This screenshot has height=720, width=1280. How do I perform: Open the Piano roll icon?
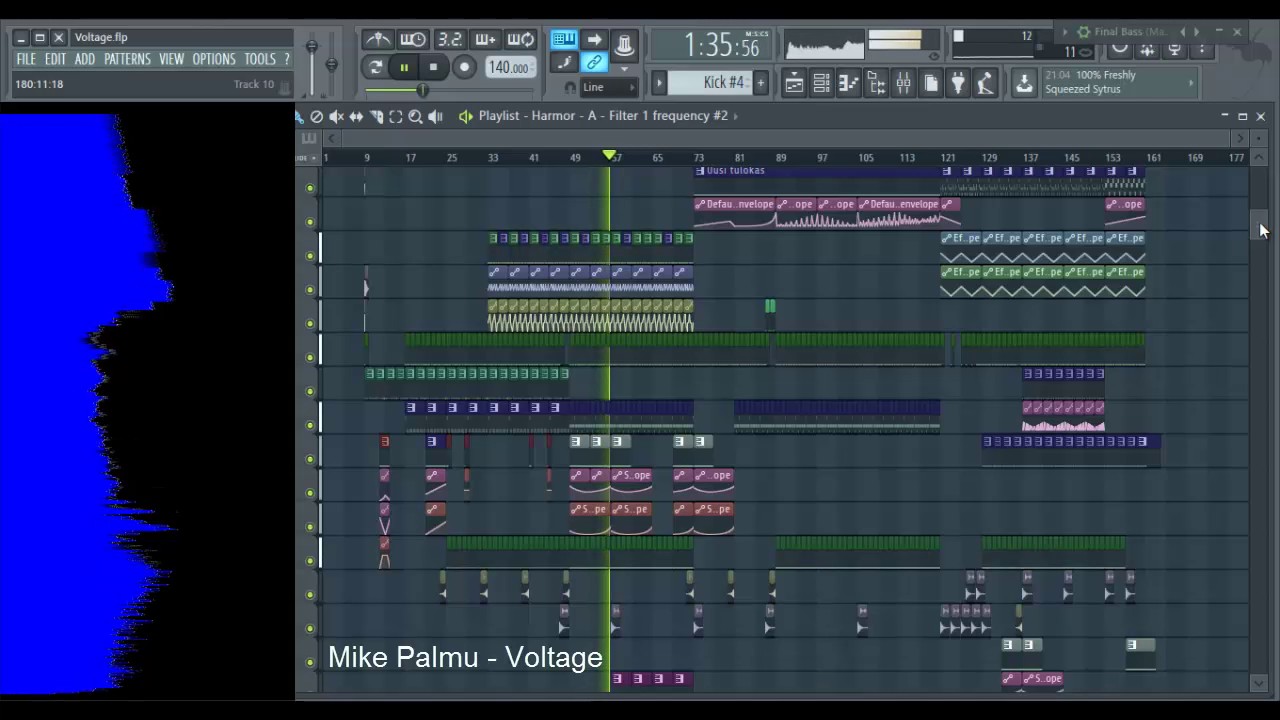(x=848, y=84)
